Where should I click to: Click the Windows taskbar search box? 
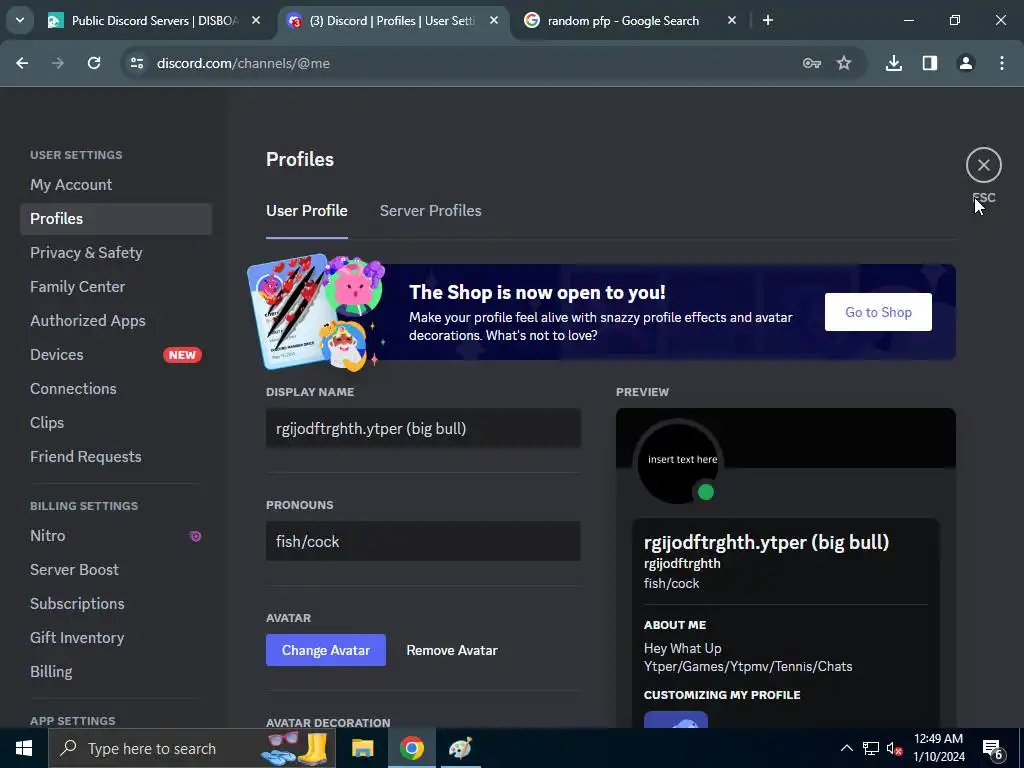click(x=192, y=748)
